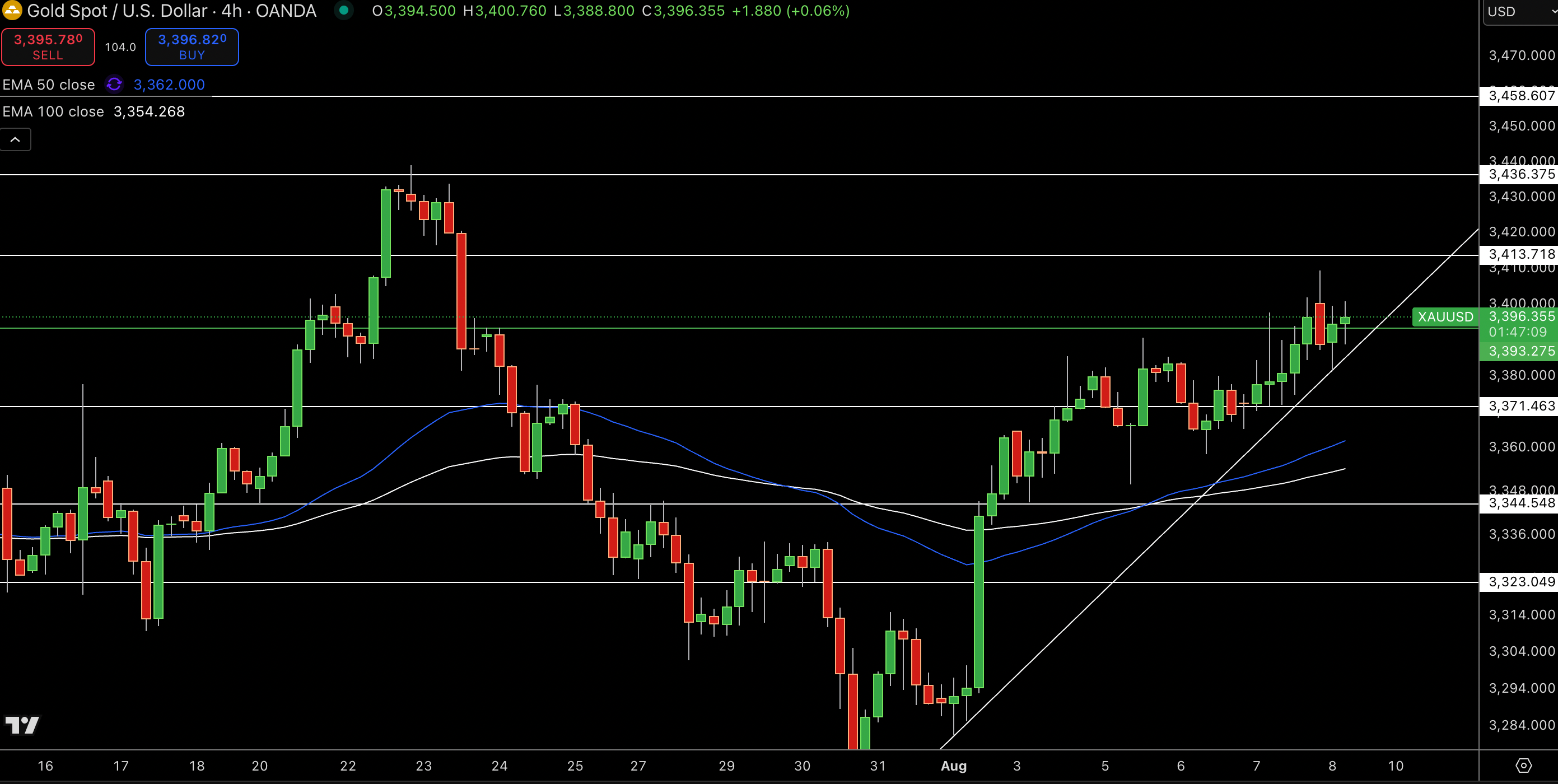This screenshot has height=784, width=1558.
Task: Click the 3,470.000 price scale label
Action: tap(1521, 55)
